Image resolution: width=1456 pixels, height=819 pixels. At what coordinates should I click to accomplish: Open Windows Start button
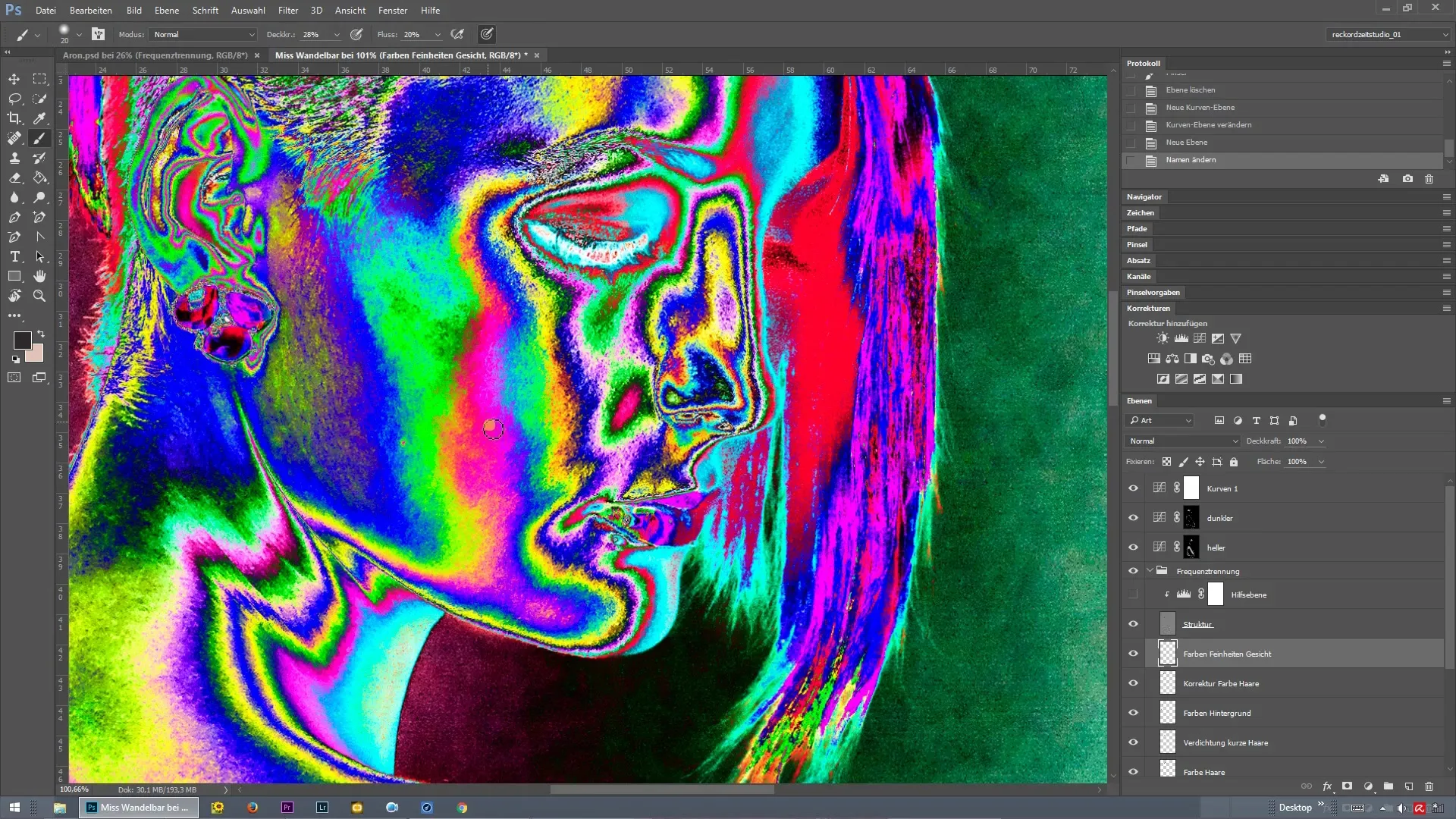click(x=14, y=808)
